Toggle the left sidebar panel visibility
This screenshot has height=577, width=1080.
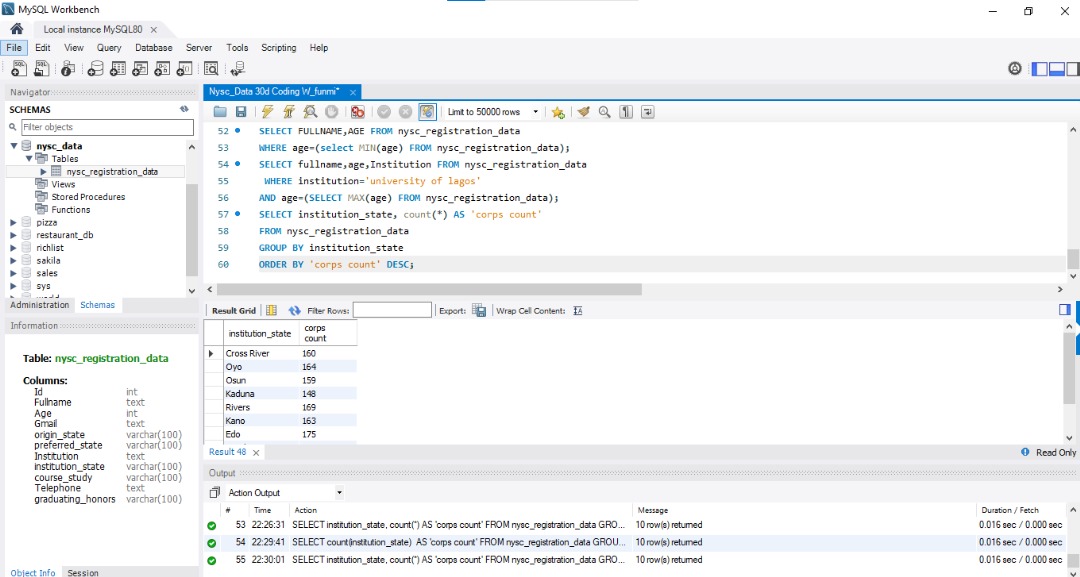(1039, 68)
